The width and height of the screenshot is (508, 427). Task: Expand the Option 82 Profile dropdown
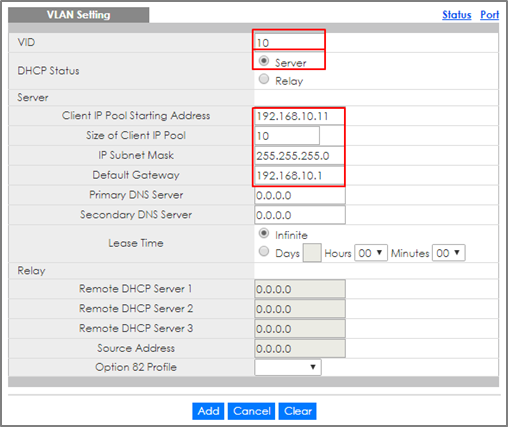288,367
